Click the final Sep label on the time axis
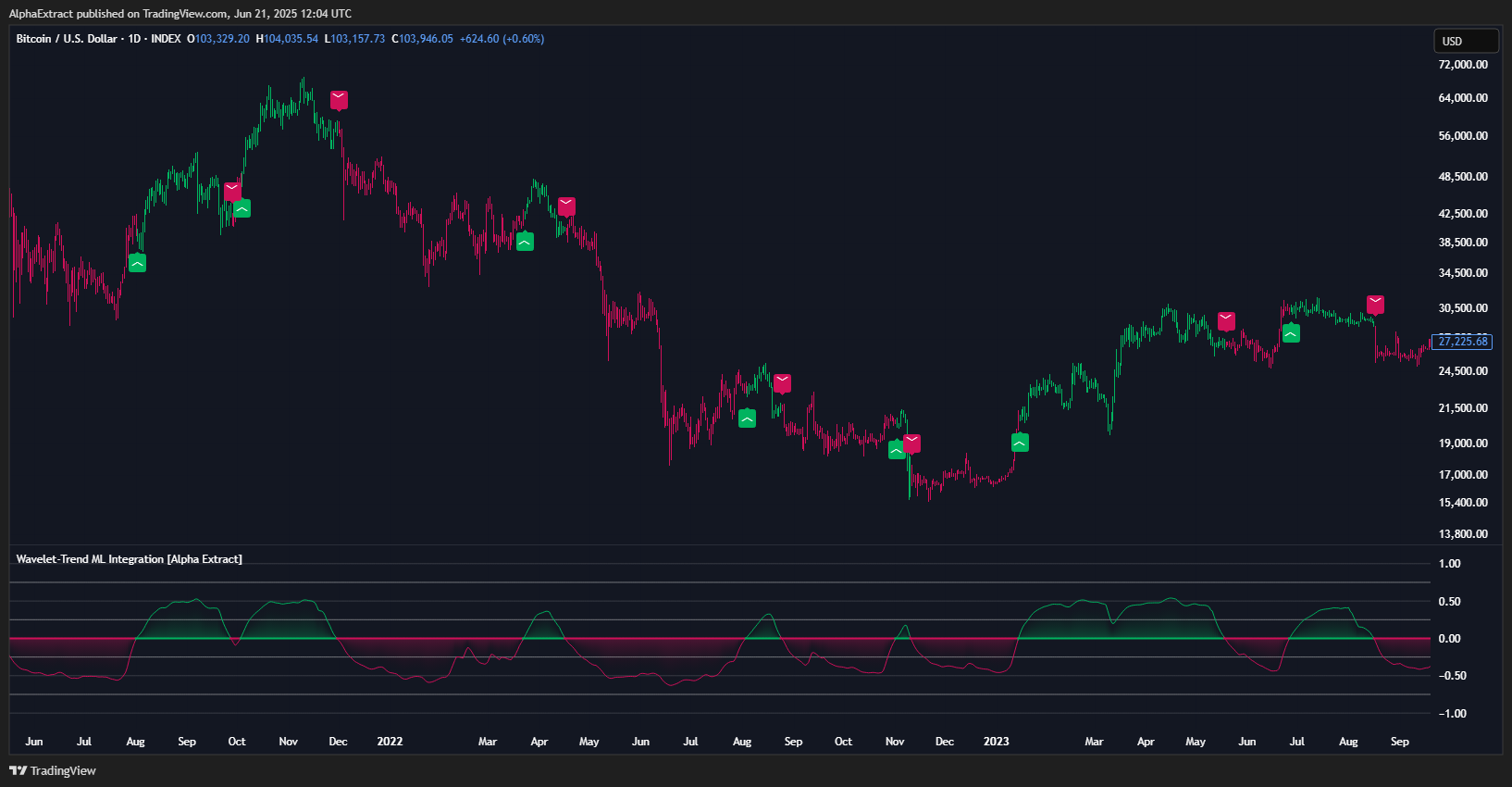Viewport: 1512px width, 787px height. click(1399, 742)
